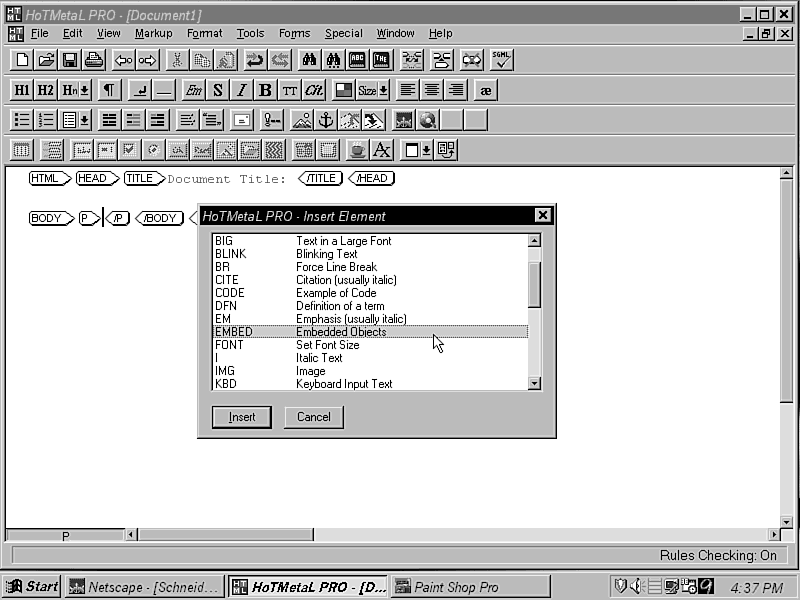Insert form checkbox element icon
The width and height of the screenshot is (800, 600).
click(x=129, y=150)
